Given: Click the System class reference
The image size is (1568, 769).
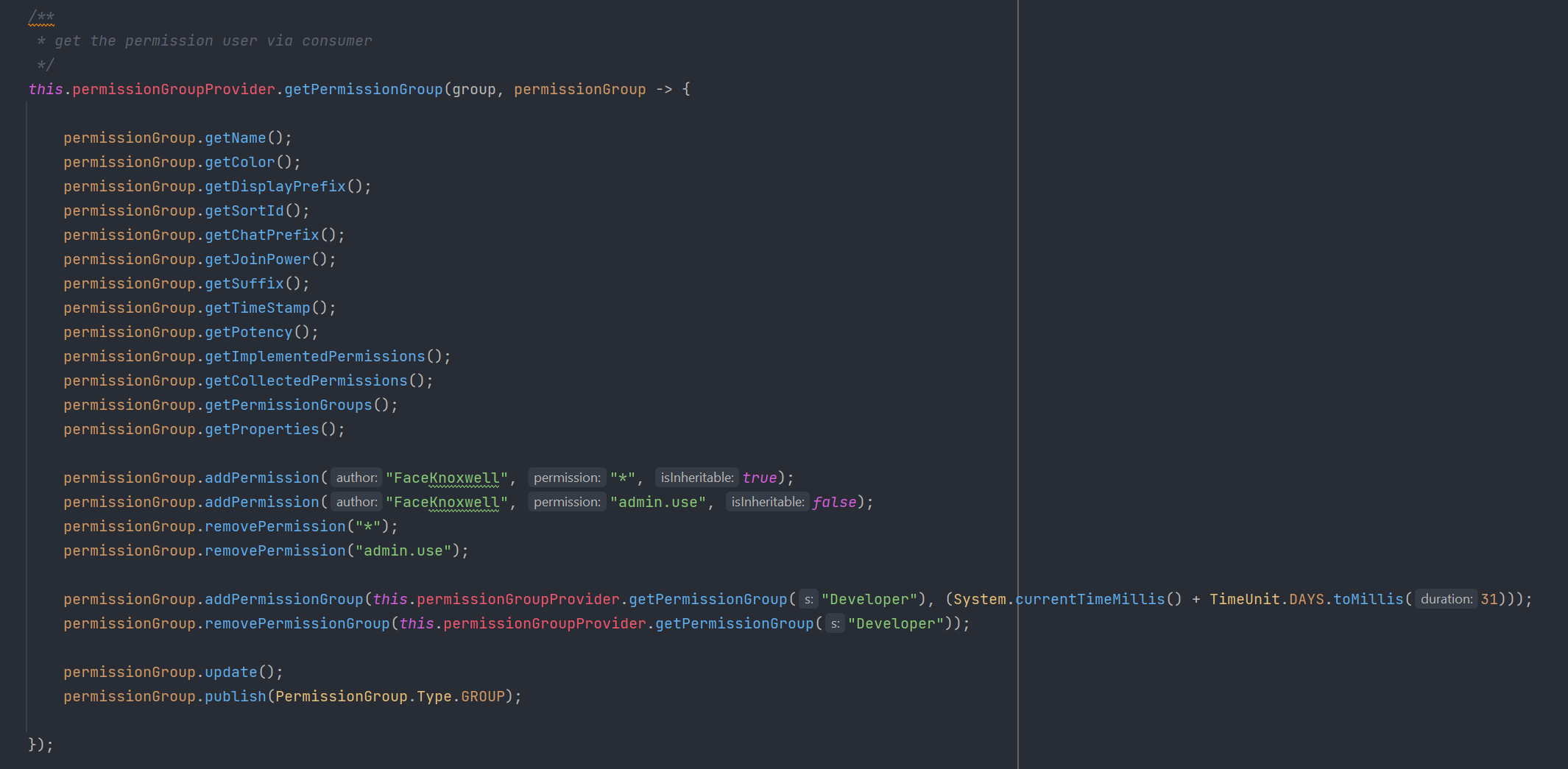Looking at the screenshot, I should 980,599.
